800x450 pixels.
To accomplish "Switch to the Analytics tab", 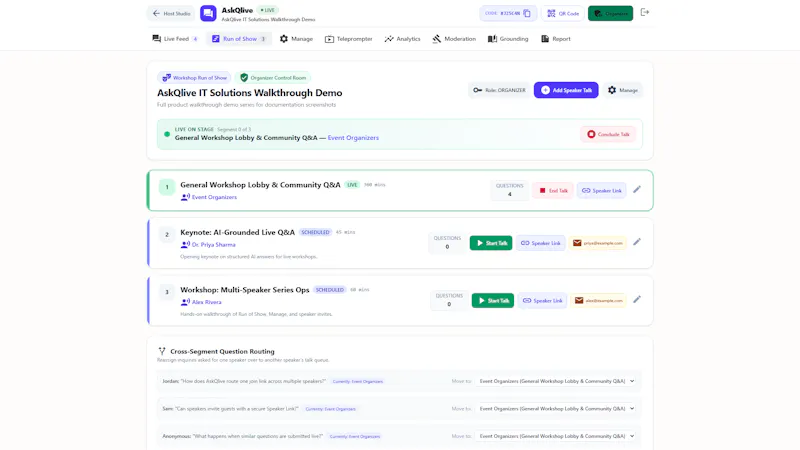I will (403, 39).
